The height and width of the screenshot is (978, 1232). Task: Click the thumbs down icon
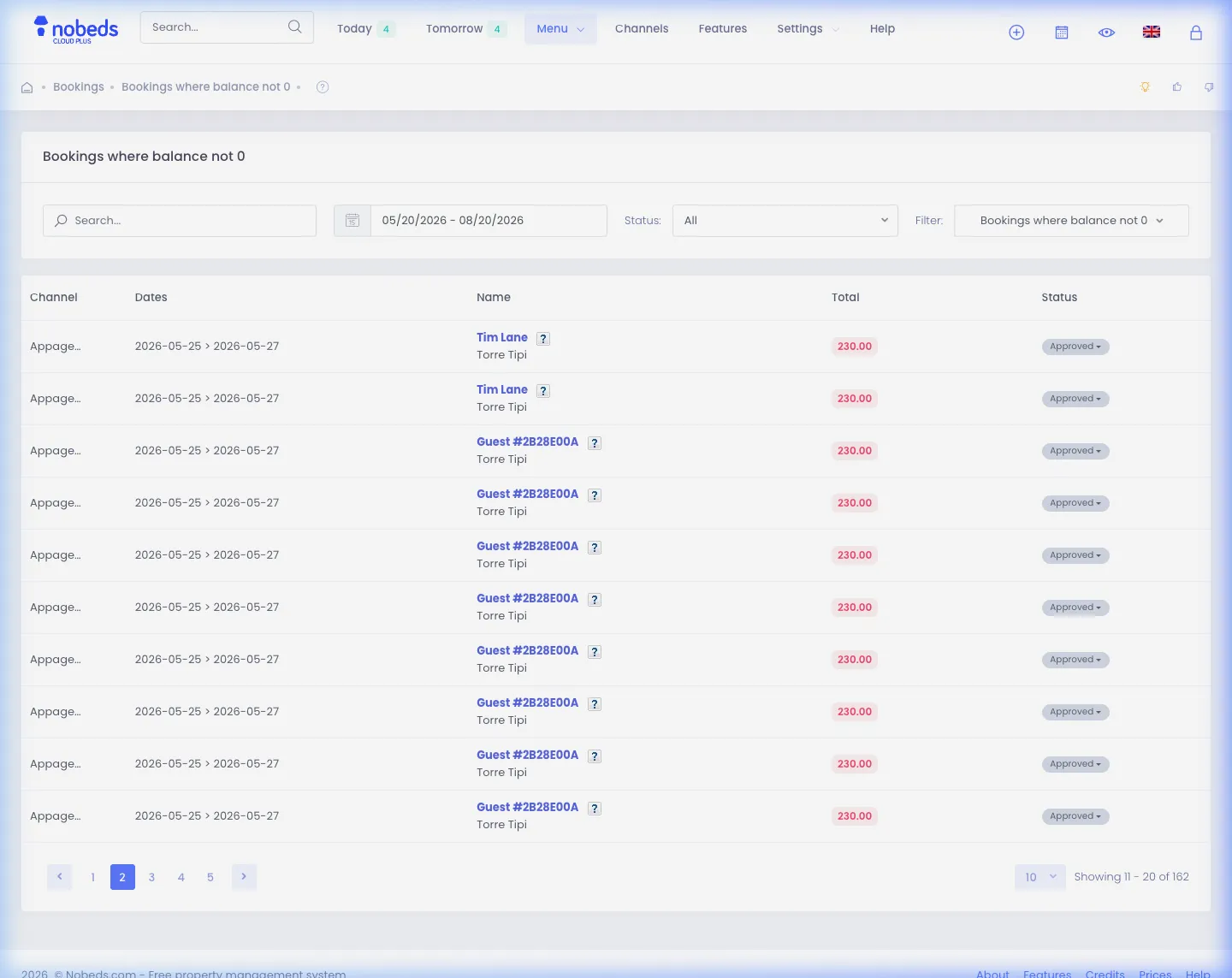point(1209,86)
